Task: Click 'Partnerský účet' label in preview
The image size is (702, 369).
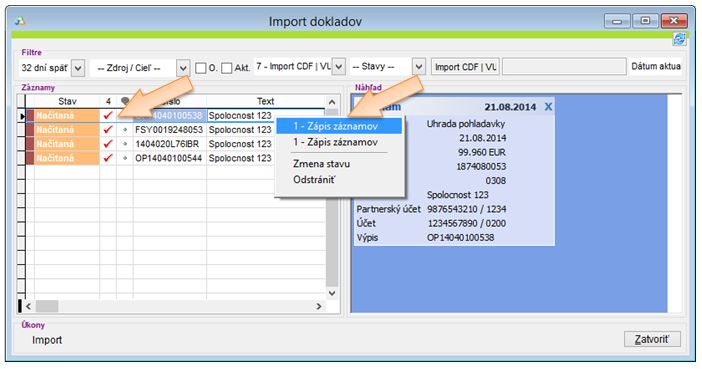Action: [389, 209]
